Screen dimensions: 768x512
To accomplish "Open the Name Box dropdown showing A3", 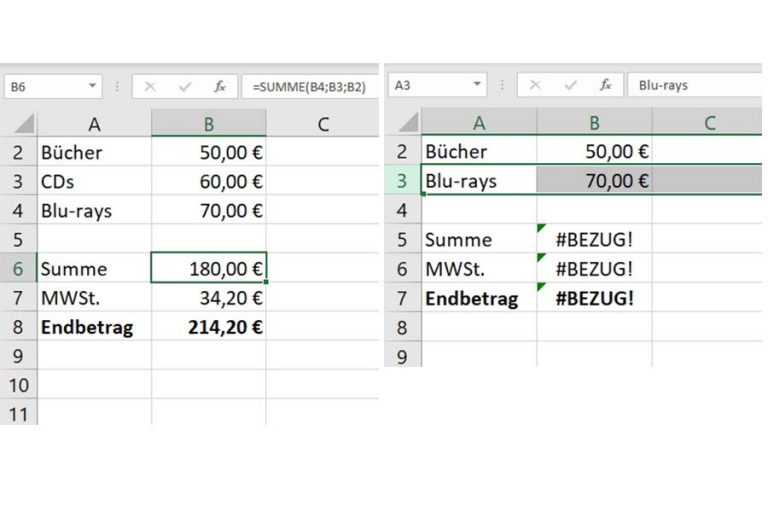I will click(x=478, y=85).
